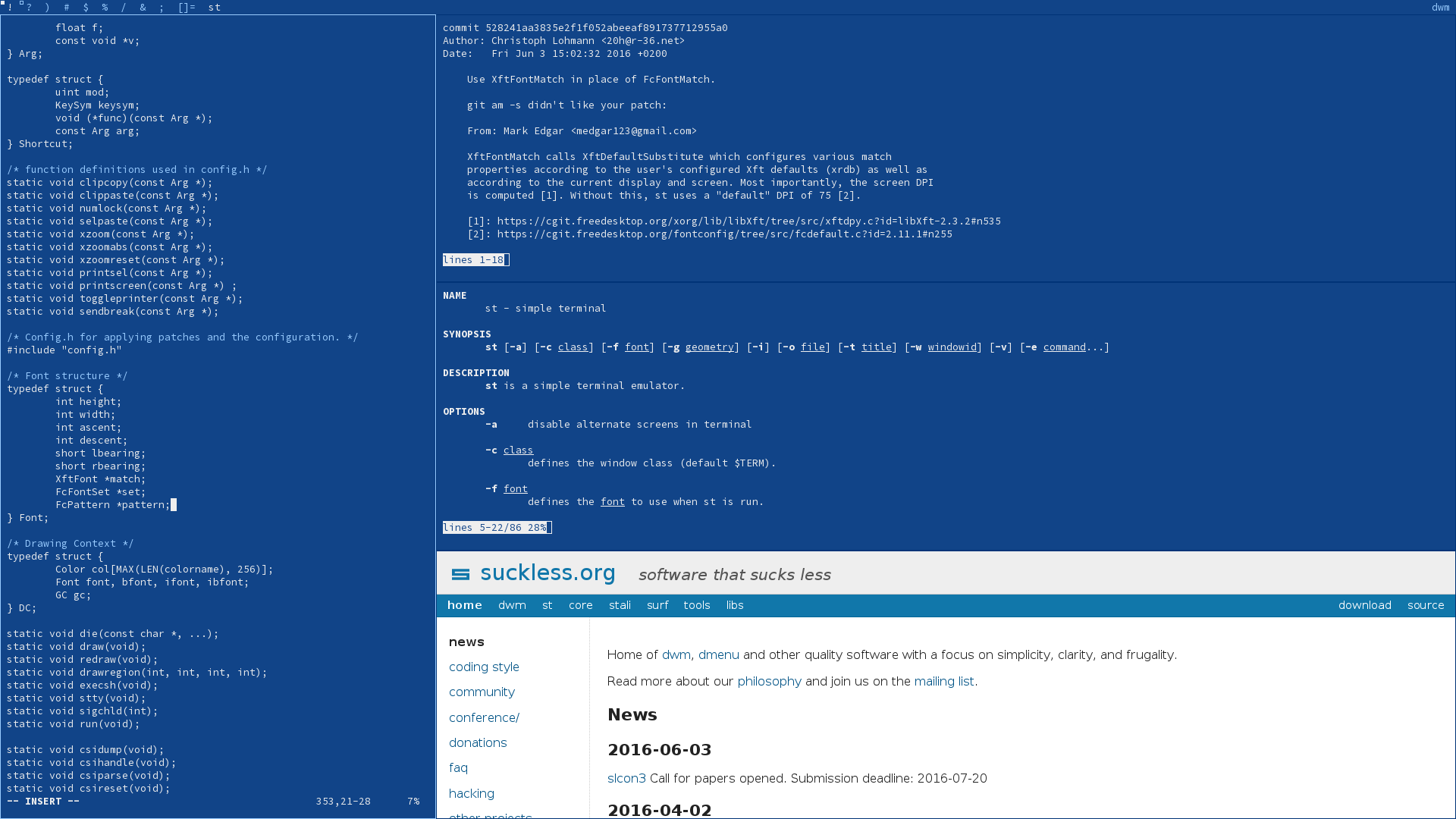Click the Lines 5-22/86 28% status bar
1456x819 pixels.
click(496, 527)
